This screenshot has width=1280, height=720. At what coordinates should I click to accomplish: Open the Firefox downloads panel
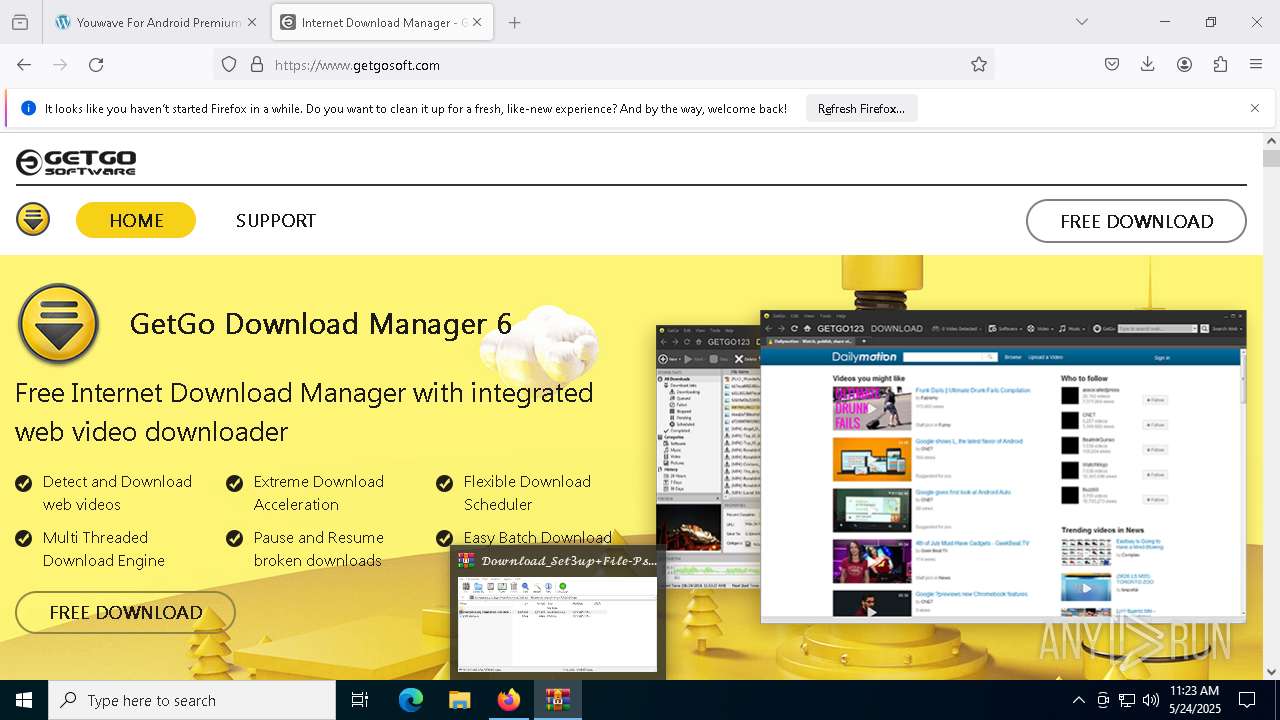[x=1148, y=64]
